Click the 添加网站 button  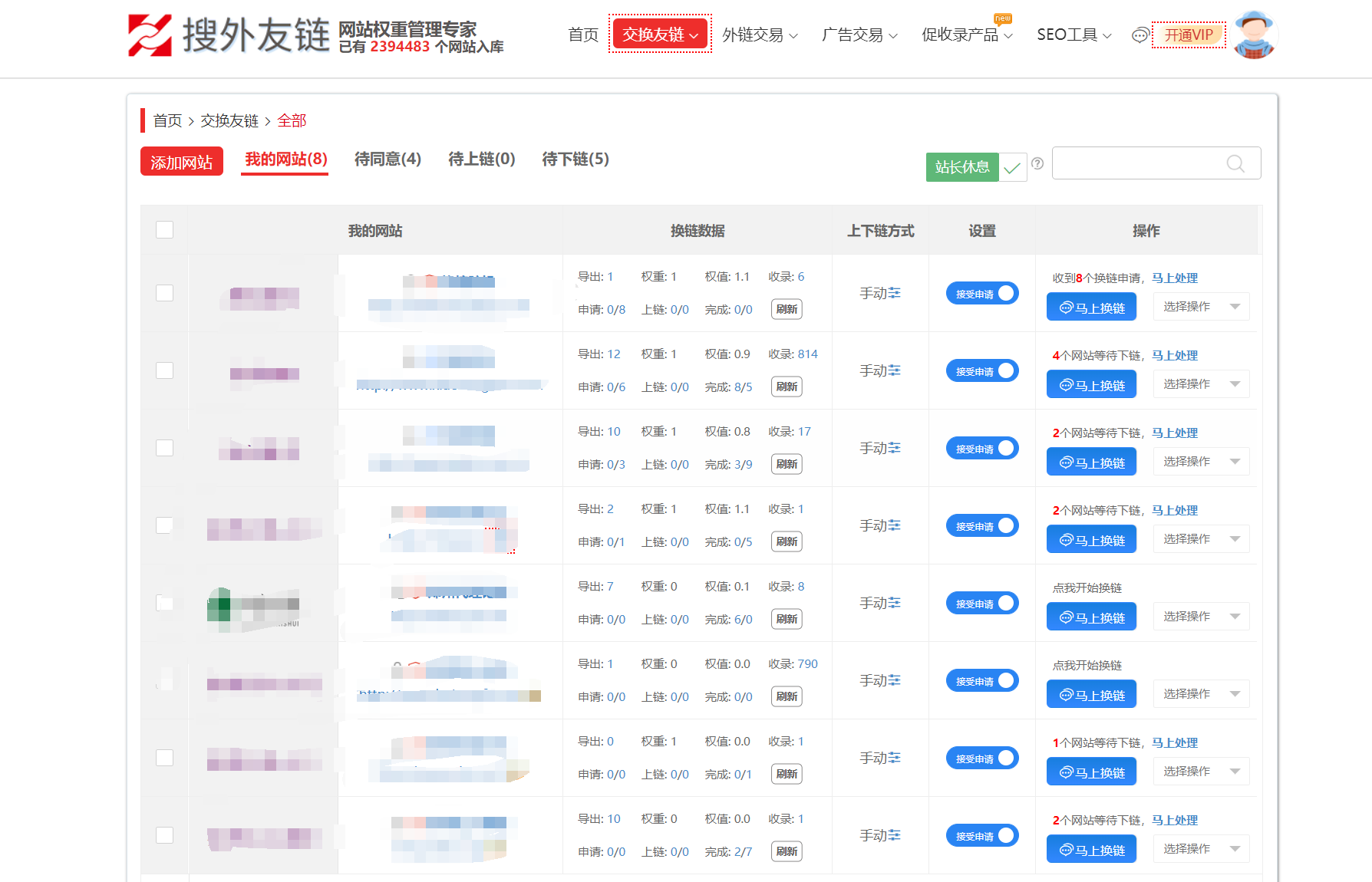[x=181, y=161]
